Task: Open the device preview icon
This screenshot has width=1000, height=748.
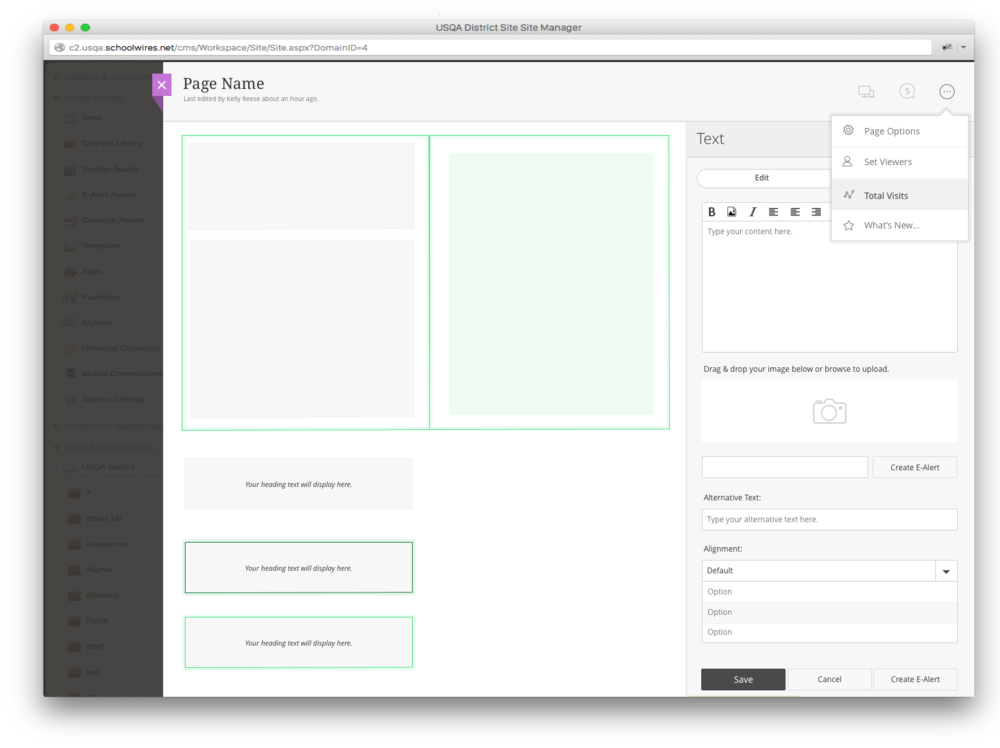Action: (865, 92)
